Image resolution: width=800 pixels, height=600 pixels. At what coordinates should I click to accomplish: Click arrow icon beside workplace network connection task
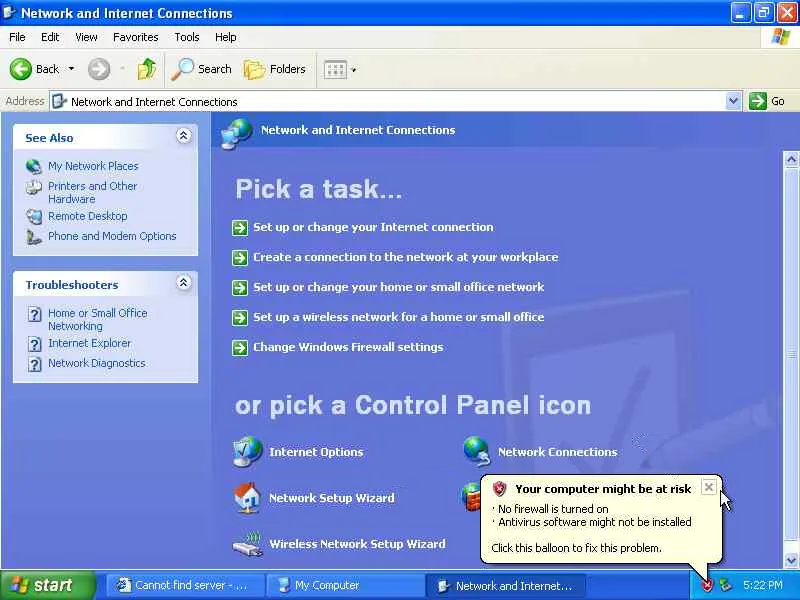pyautogui.click(x=240, y=258)
